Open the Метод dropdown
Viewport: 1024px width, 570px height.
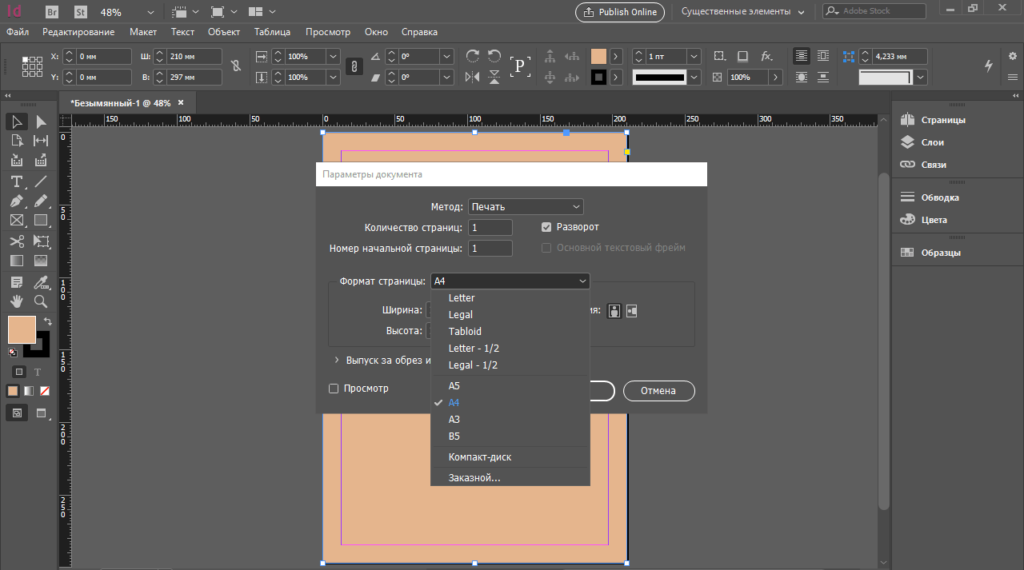[526, 206]
